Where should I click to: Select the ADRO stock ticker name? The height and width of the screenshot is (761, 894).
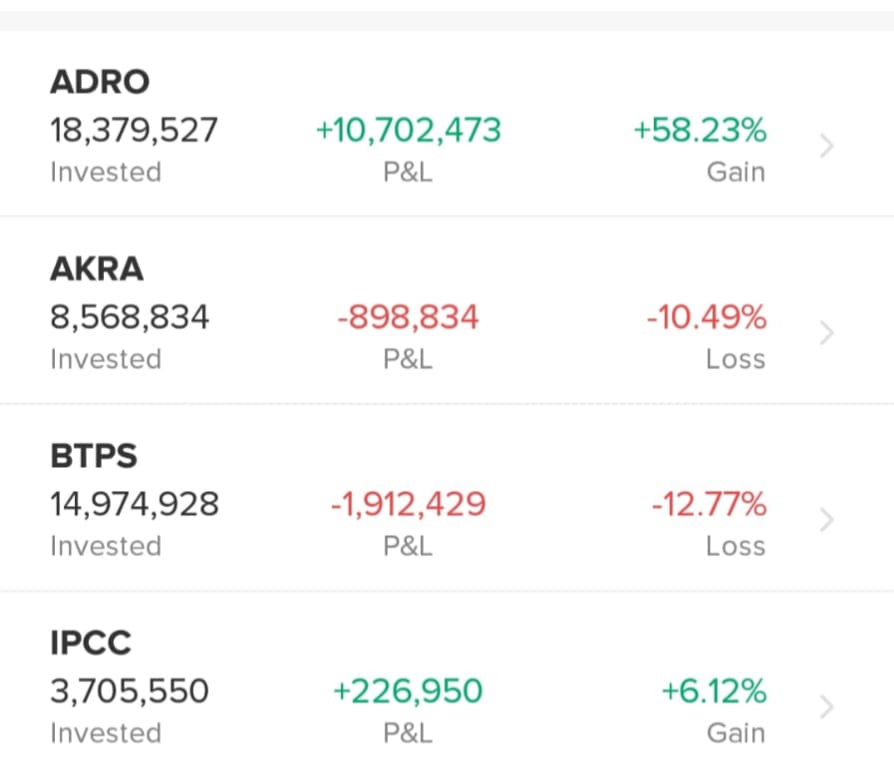click(x=99, y=82)
